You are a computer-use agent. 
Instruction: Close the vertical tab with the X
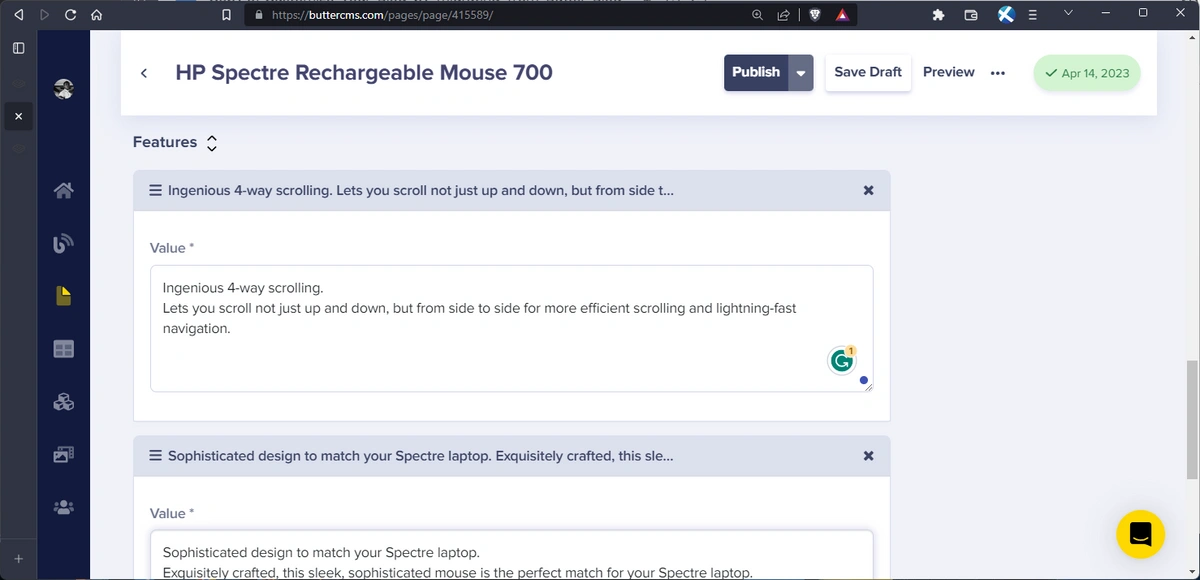point(19,118)
